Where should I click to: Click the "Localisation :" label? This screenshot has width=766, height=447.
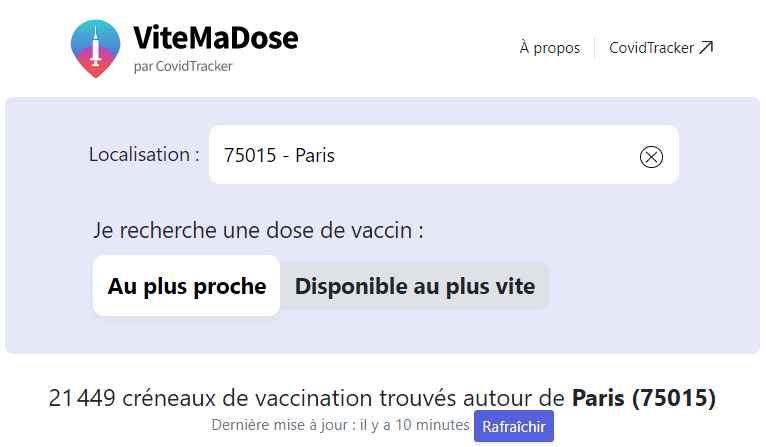click(144, 155)
